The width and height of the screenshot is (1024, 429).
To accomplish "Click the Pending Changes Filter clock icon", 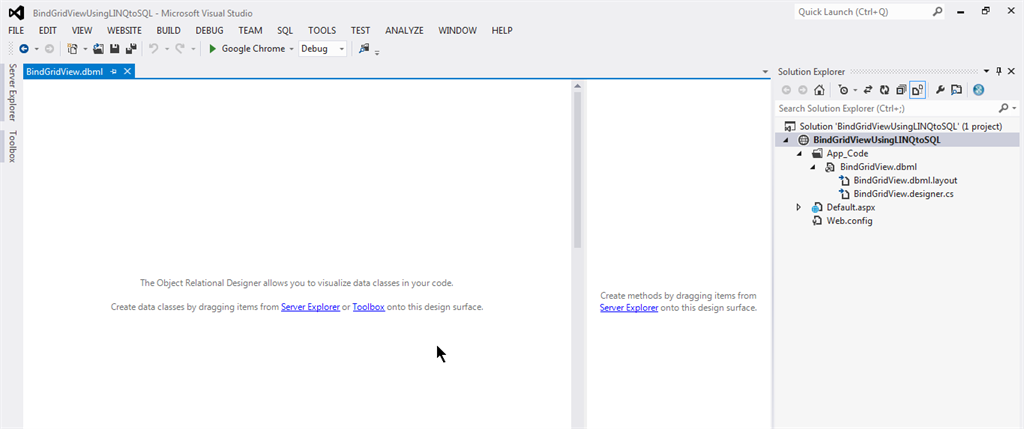I will [844, 90].
